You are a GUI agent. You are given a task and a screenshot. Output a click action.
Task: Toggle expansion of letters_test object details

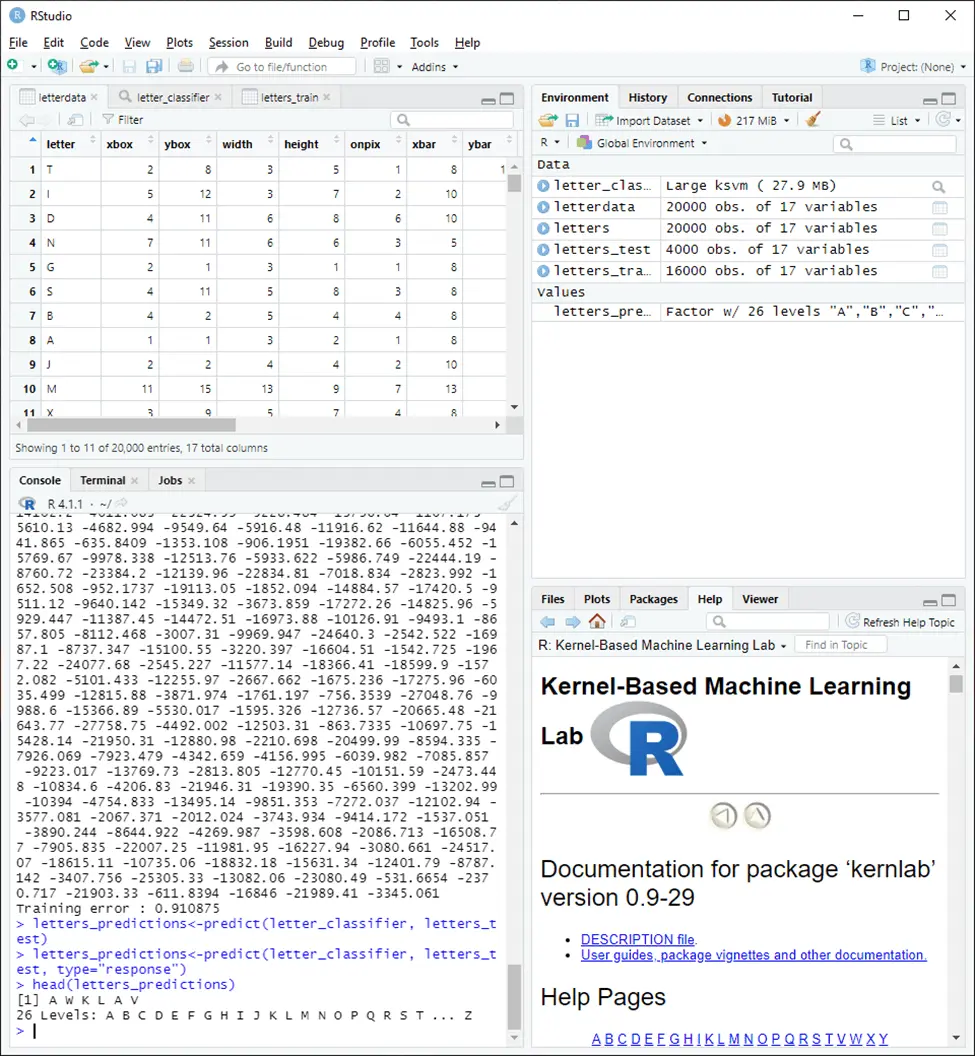pyautogui.click(x=543, y=250)
